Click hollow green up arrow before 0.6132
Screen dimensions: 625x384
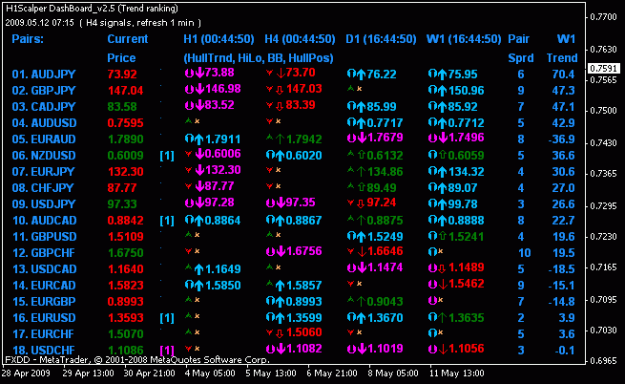(x=361, y=156)
